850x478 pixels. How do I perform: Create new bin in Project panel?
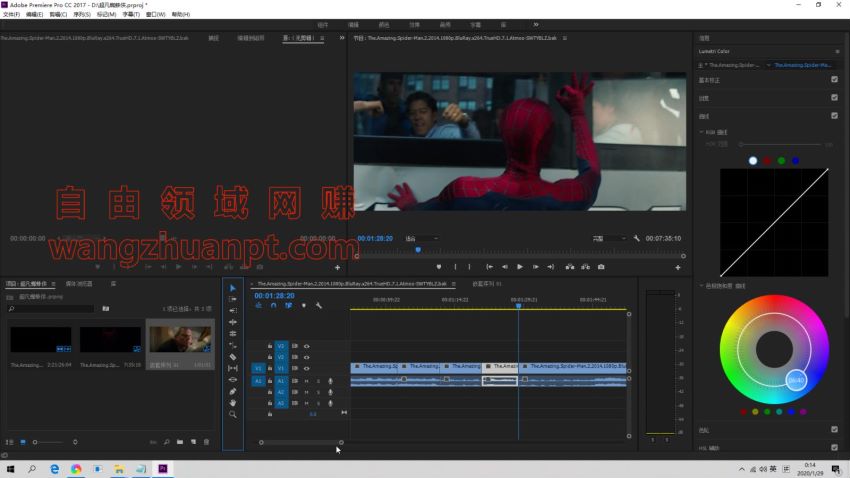(x=180, y=442)
